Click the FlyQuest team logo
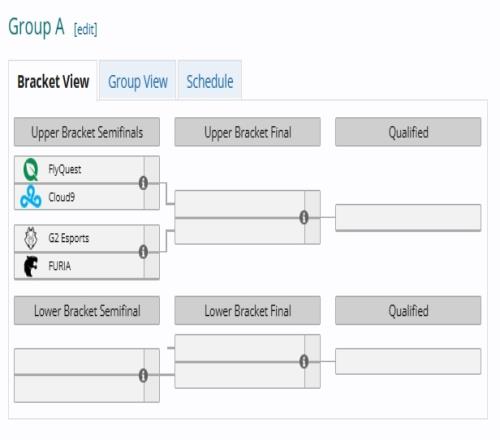This screenshot has height=440, width=500. 31,169
